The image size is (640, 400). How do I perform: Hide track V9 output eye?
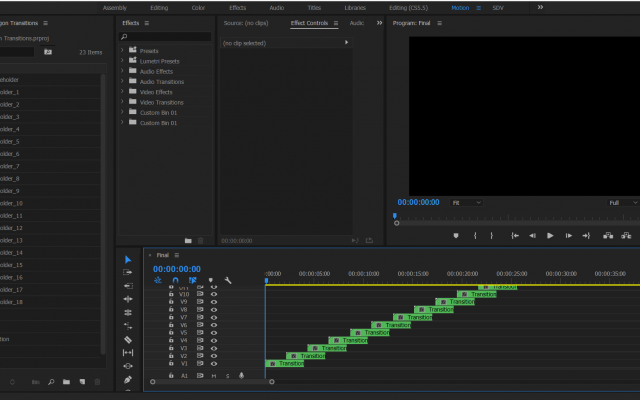213,302
